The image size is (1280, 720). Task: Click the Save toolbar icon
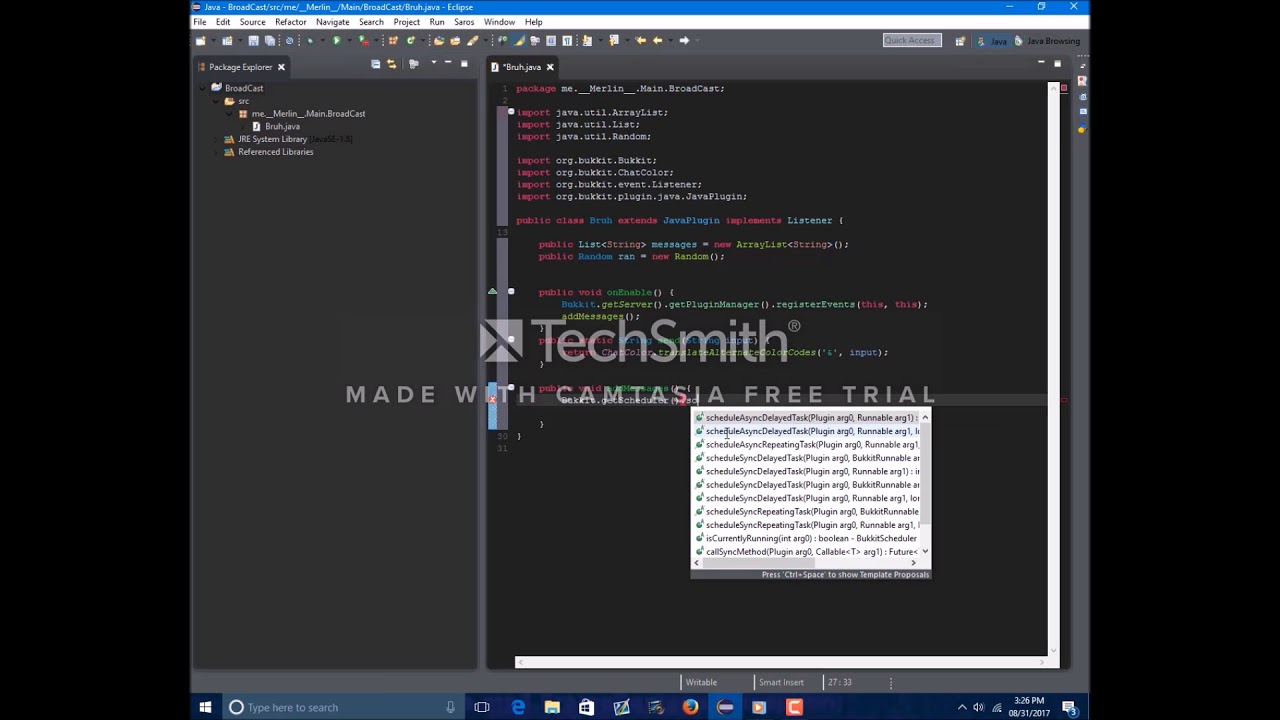[x=254, y=41]
